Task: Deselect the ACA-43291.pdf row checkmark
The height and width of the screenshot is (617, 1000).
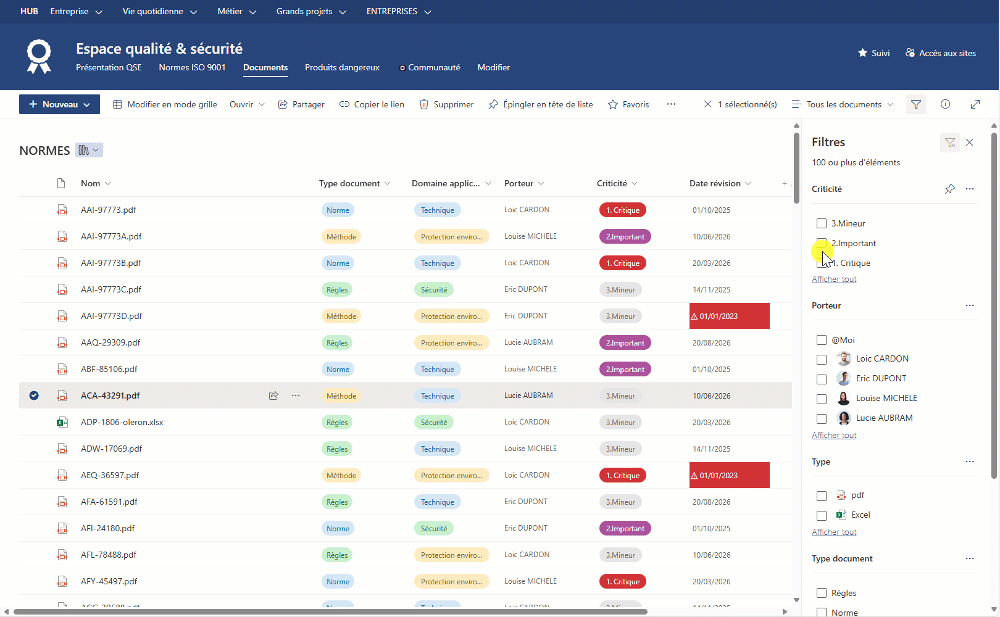Action: [x=34, y=396]
